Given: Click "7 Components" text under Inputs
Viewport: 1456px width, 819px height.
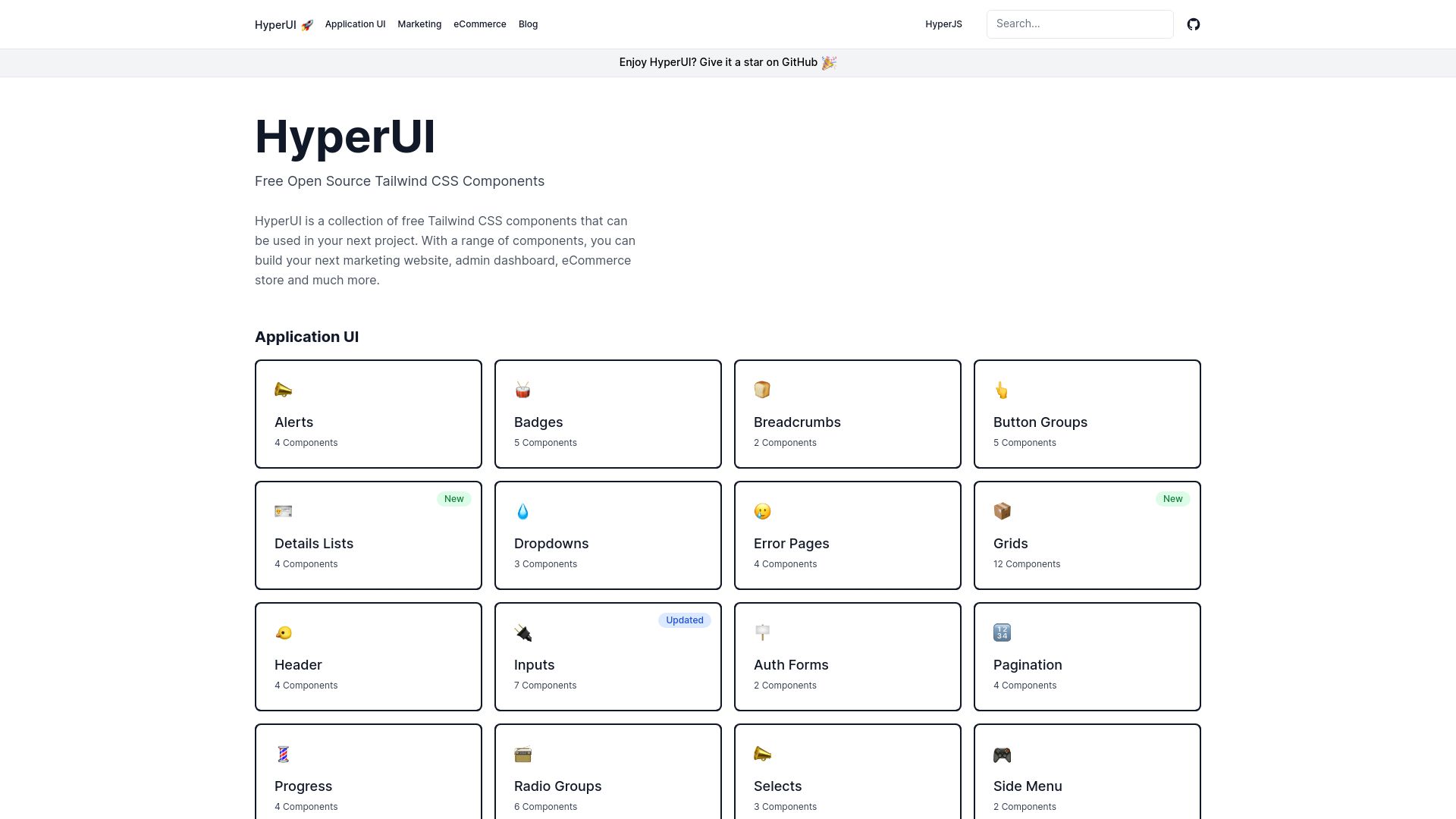Looking at the screenshot, I should coord(545,686).
